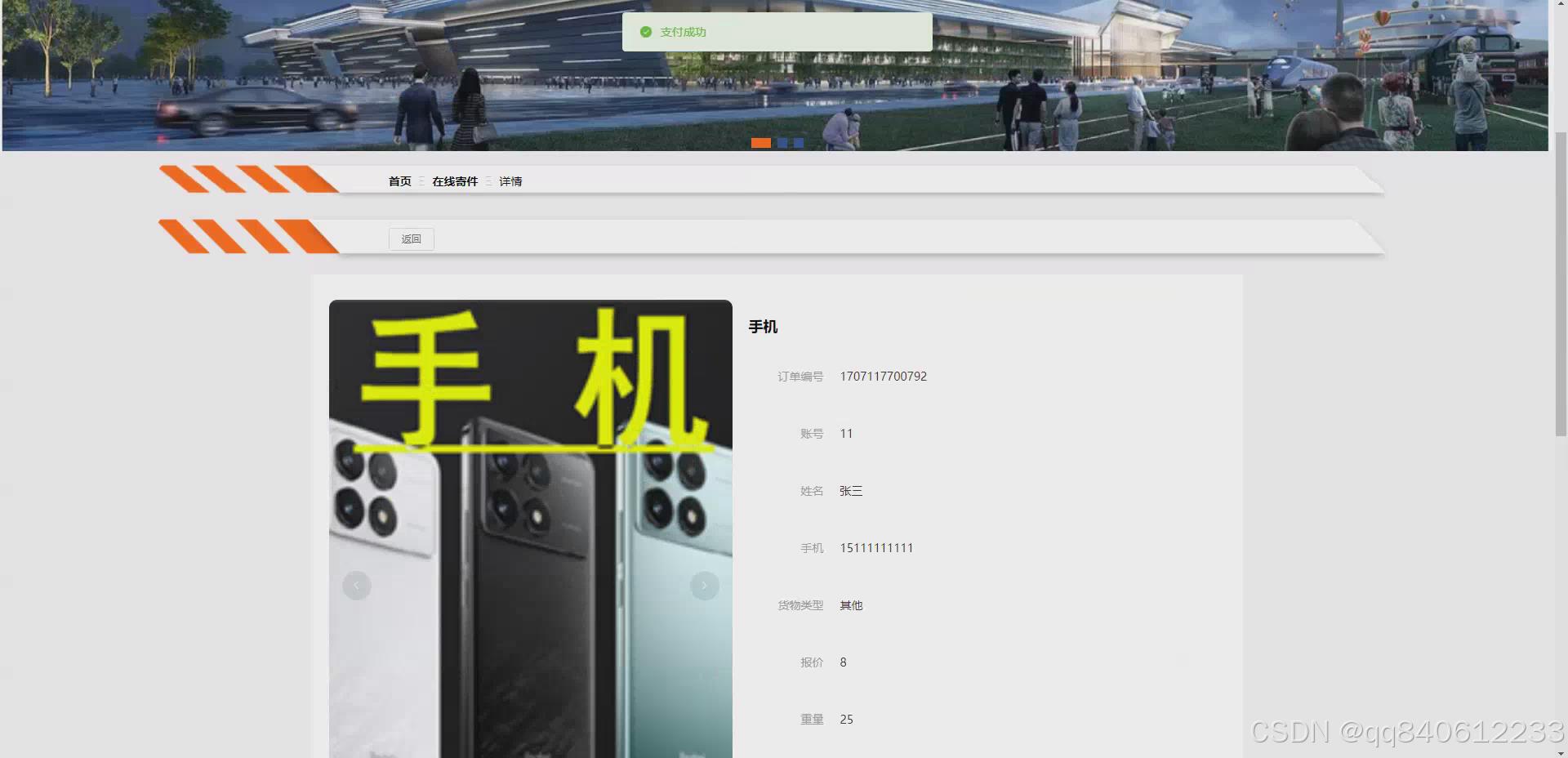
Task: Click the left arrow on the product image carousel
Action: (x=357, y=585)
